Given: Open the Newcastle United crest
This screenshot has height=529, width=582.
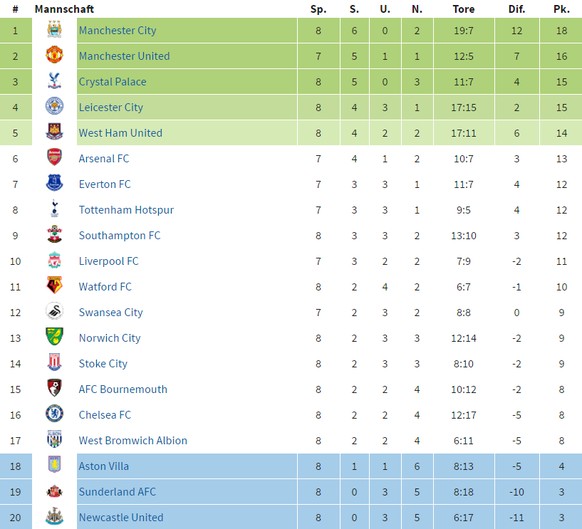Looking at the screenshot, I should pos(54,516).
